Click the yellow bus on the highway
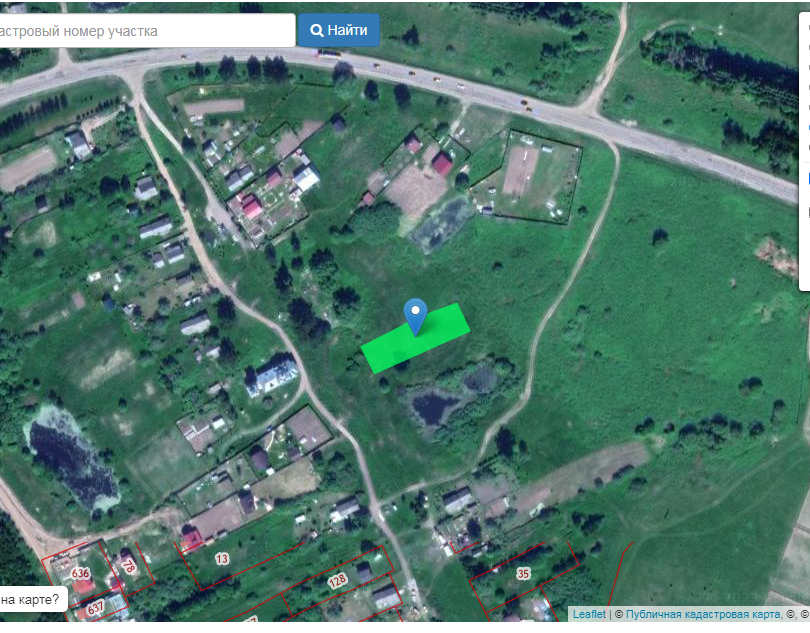Image resolution: width=810 pixels, height=633 pixels. click(x=330, y=53)
